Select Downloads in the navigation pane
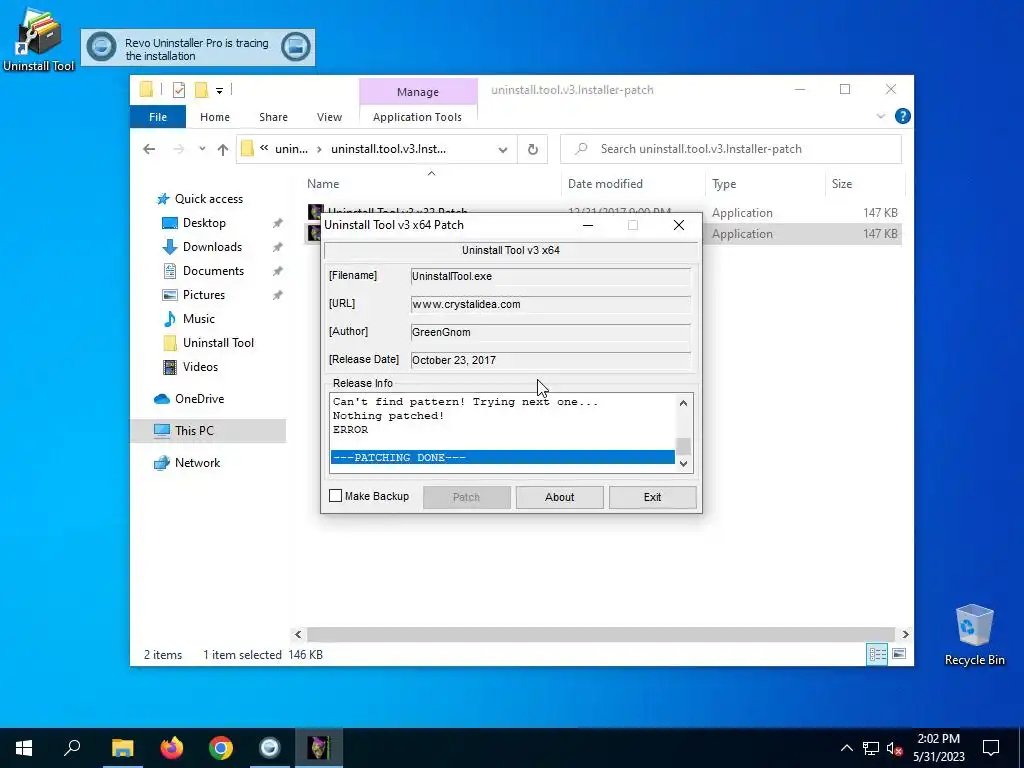This screenshot has width=1024, height=768. pyautogui.click(x=212, y=247)
